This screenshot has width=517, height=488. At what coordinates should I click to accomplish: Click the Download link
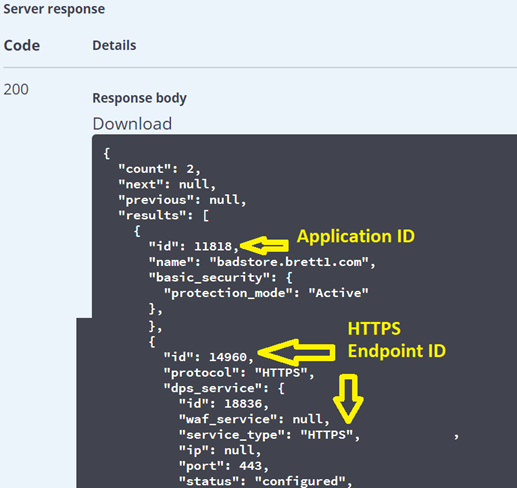tap(132, 124)
